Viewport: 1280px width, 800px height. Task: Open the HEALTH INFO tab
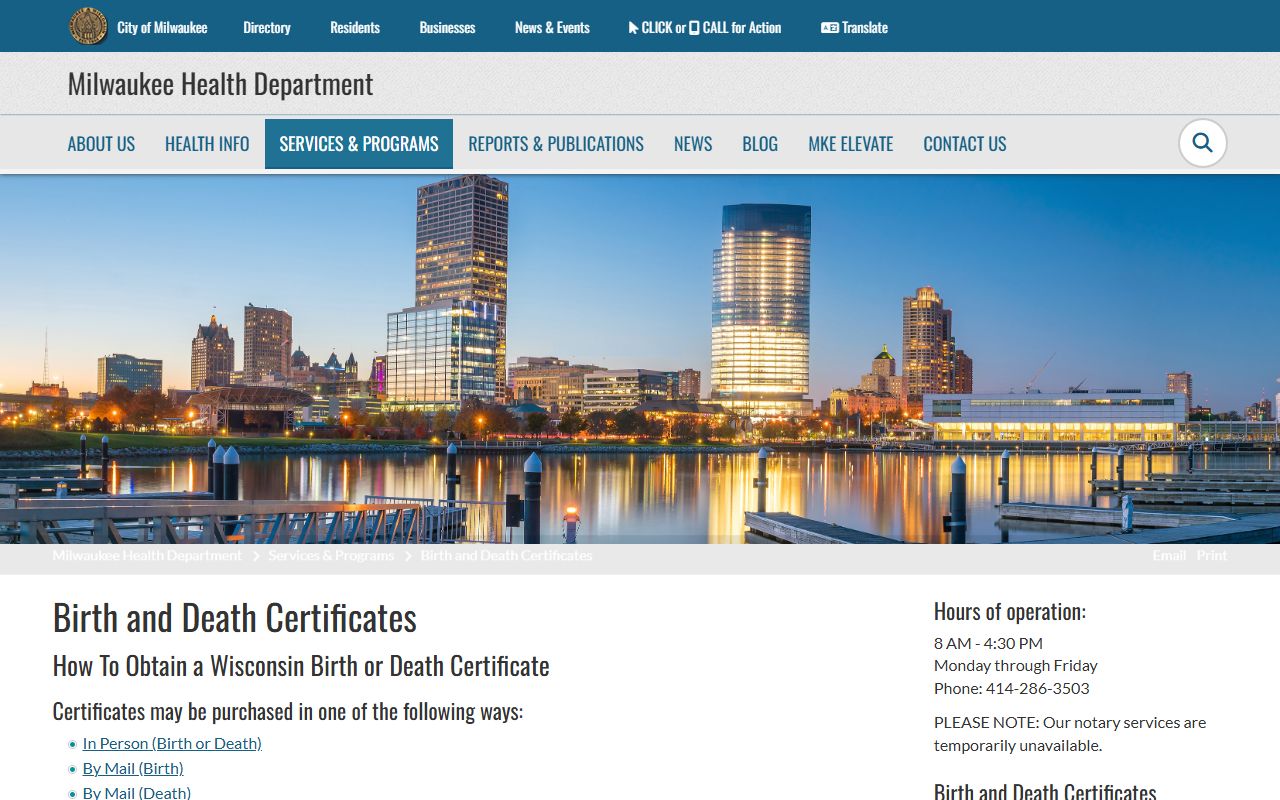[x=207, y=144]
